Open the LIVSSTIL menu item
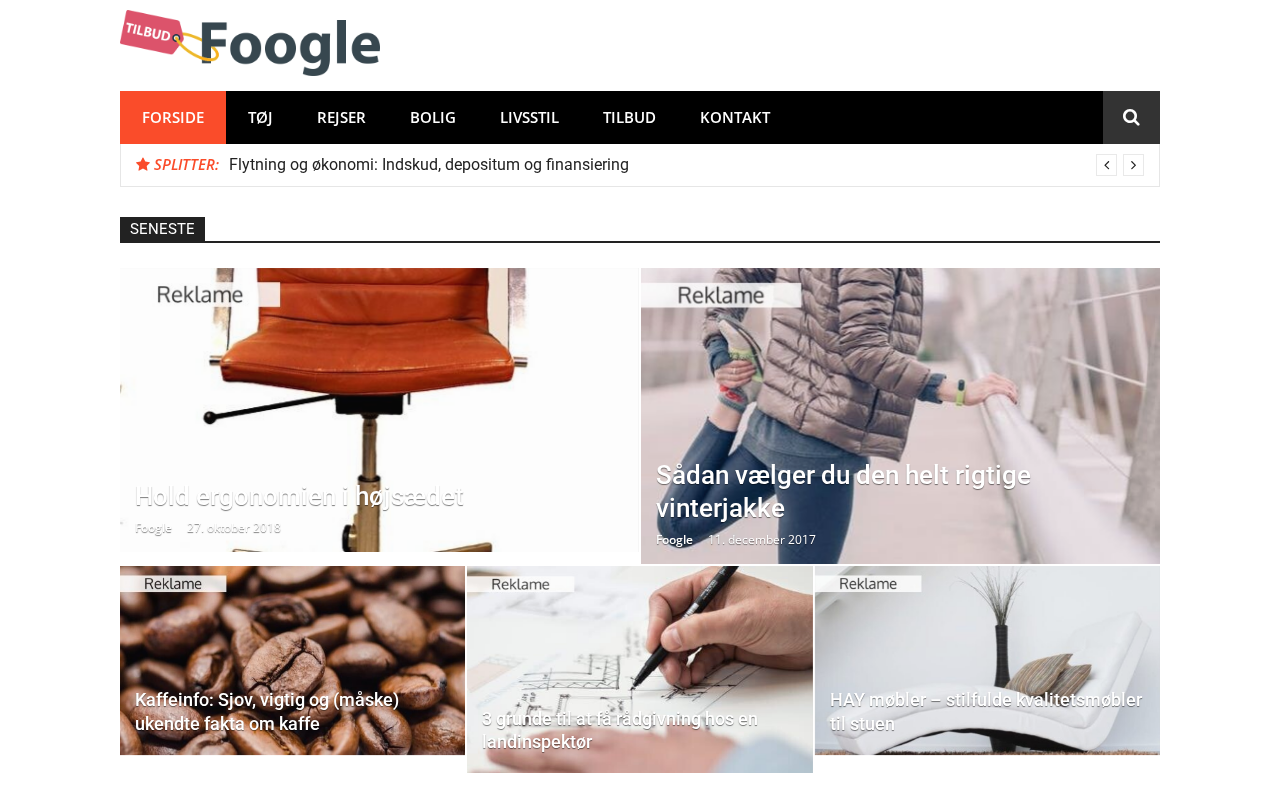The width and height of the screenshot is (1280, 800). pyautogui.click(x=529, y=117)
